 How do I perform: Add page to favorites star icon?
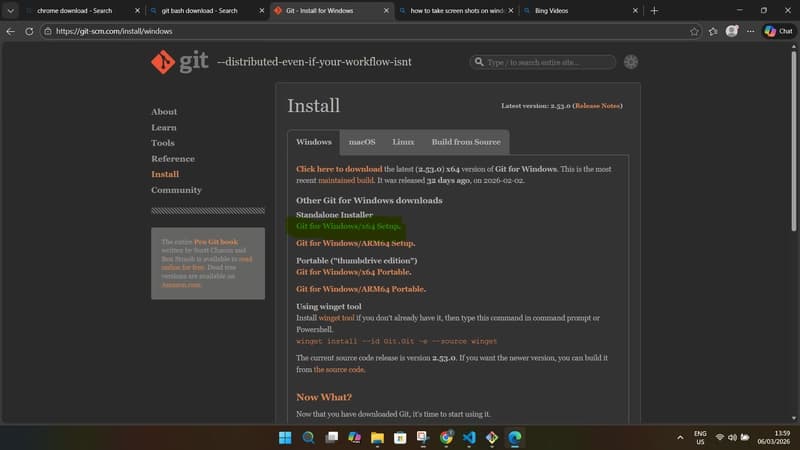tap(694, 31)
